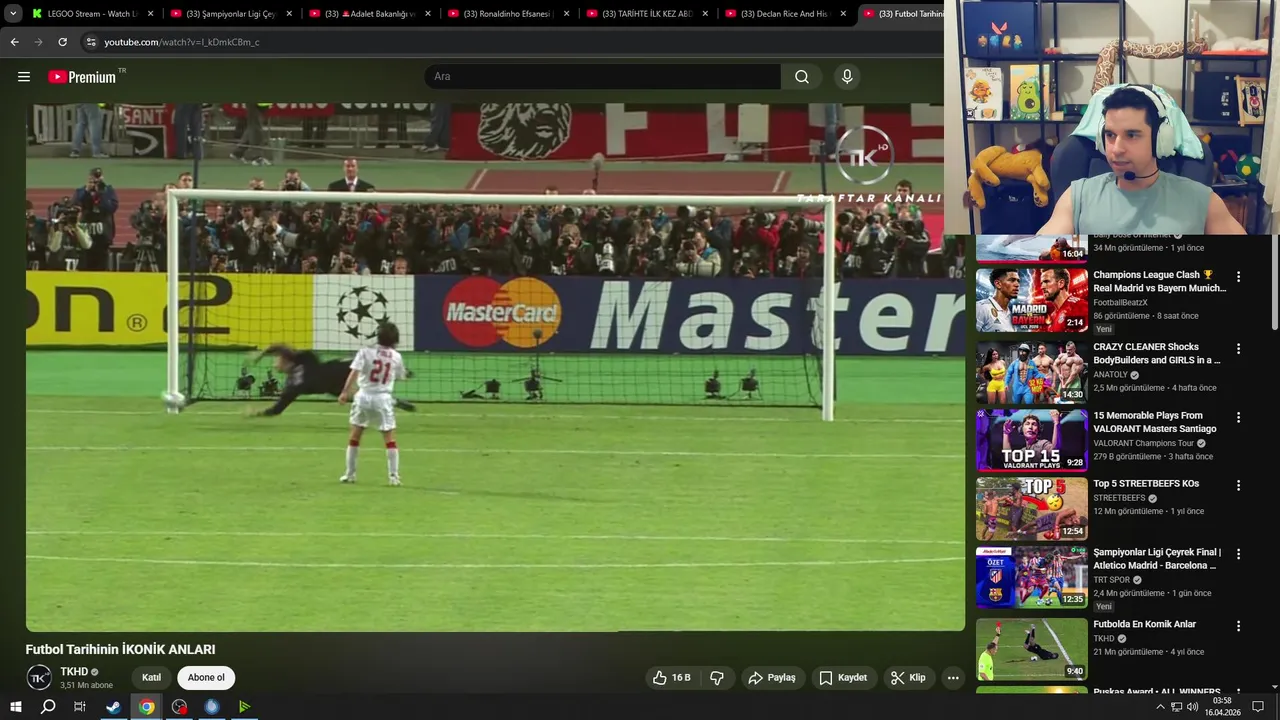This screenshot has width=1280, height=720.
Task: Reload the YouTube page
Action: click(62, 42)
